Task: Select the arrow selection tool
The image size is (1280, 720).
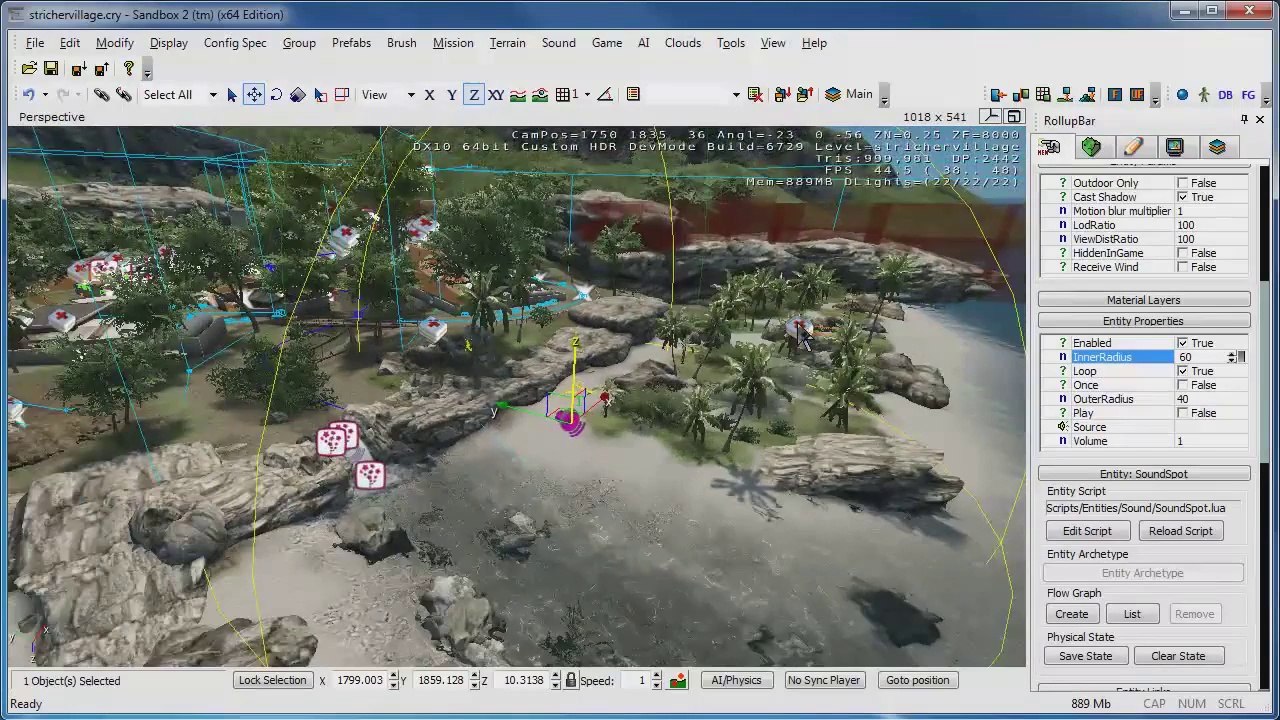Action: [x=232, y=94]
